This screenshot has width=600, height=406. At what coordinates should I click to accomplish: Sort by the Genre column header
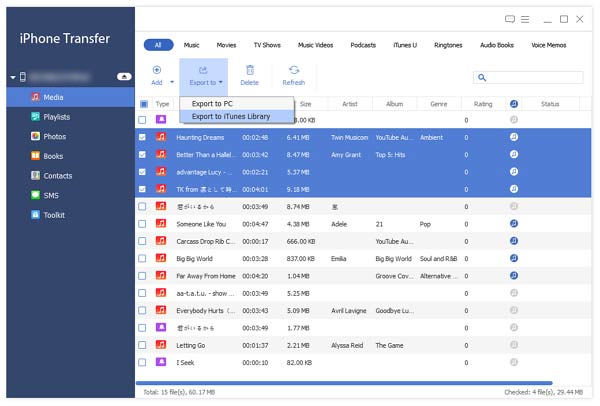pos(439,104)
